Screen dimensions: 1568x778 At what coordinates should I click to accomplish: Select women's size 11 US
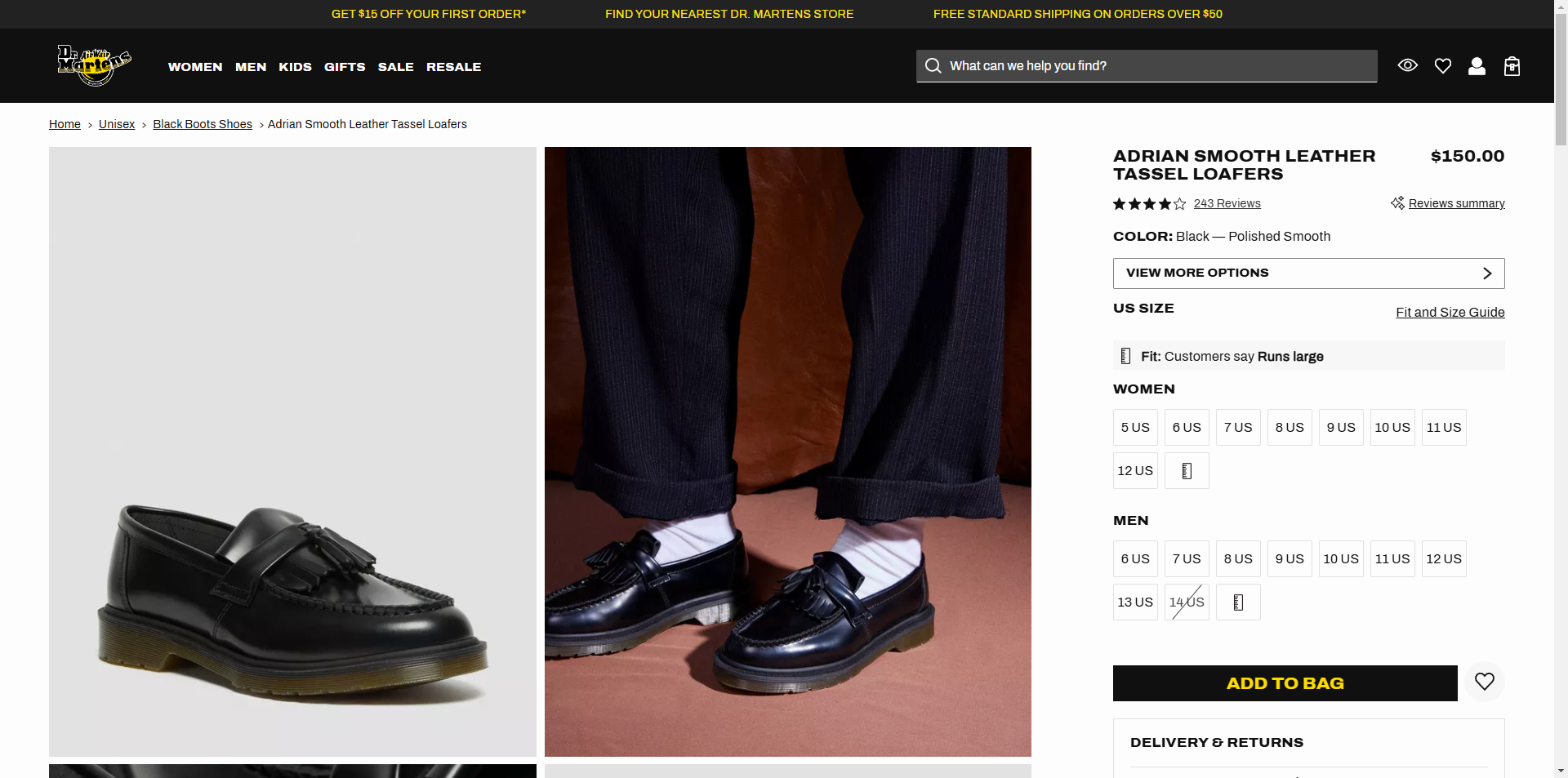pos(1444,428)
